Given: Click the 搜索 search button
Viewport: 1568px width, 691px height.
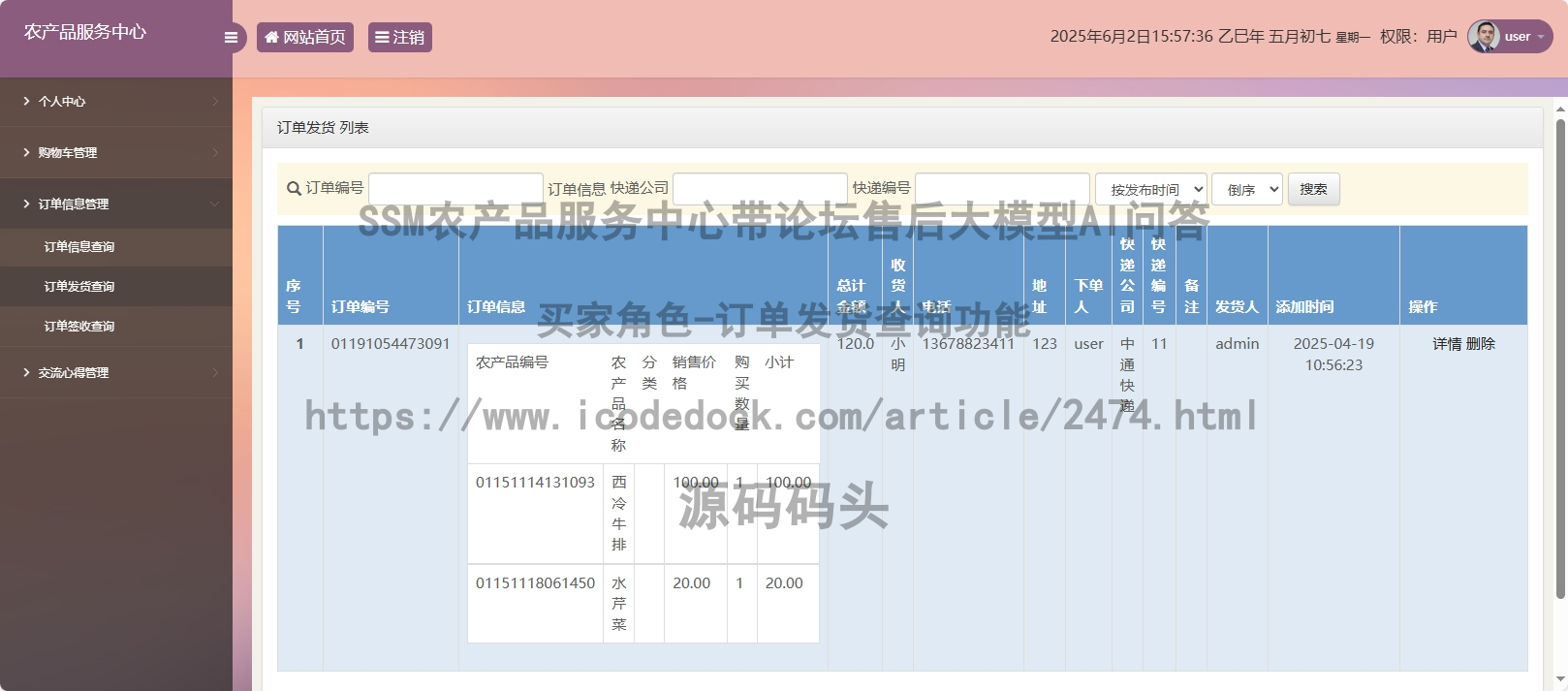Looking at the screenshot, I should 1314,189.
